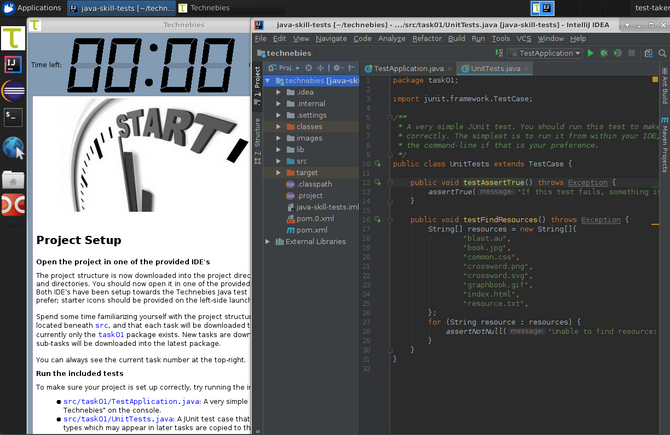Screen dimensions: 670x435
Task: Click src link in Technebies instructions
Action: (x=102, y=325)
